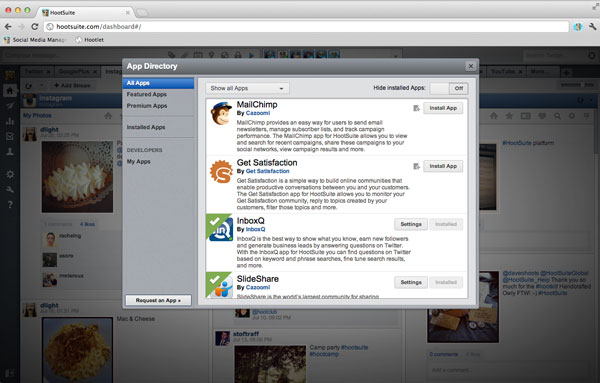
Task: Open the InboxQ developer link
Action: [x=255, y=230]
